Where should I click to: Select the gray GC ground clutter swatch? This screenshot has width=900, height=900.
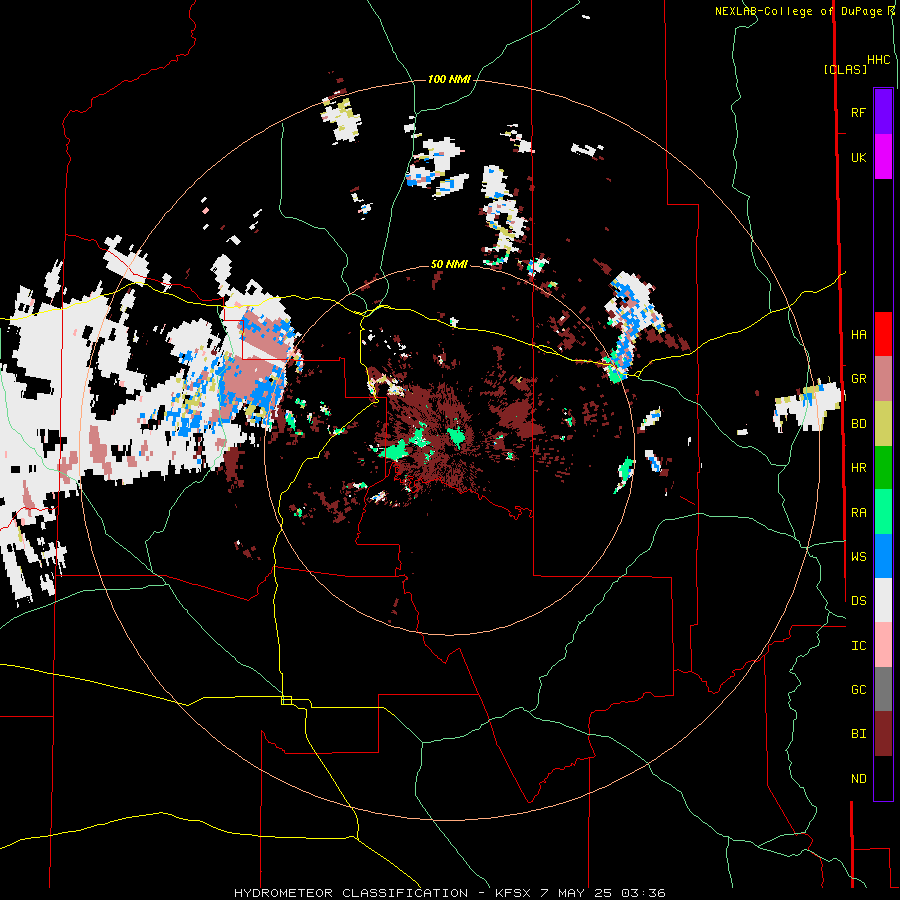(883, 689)
